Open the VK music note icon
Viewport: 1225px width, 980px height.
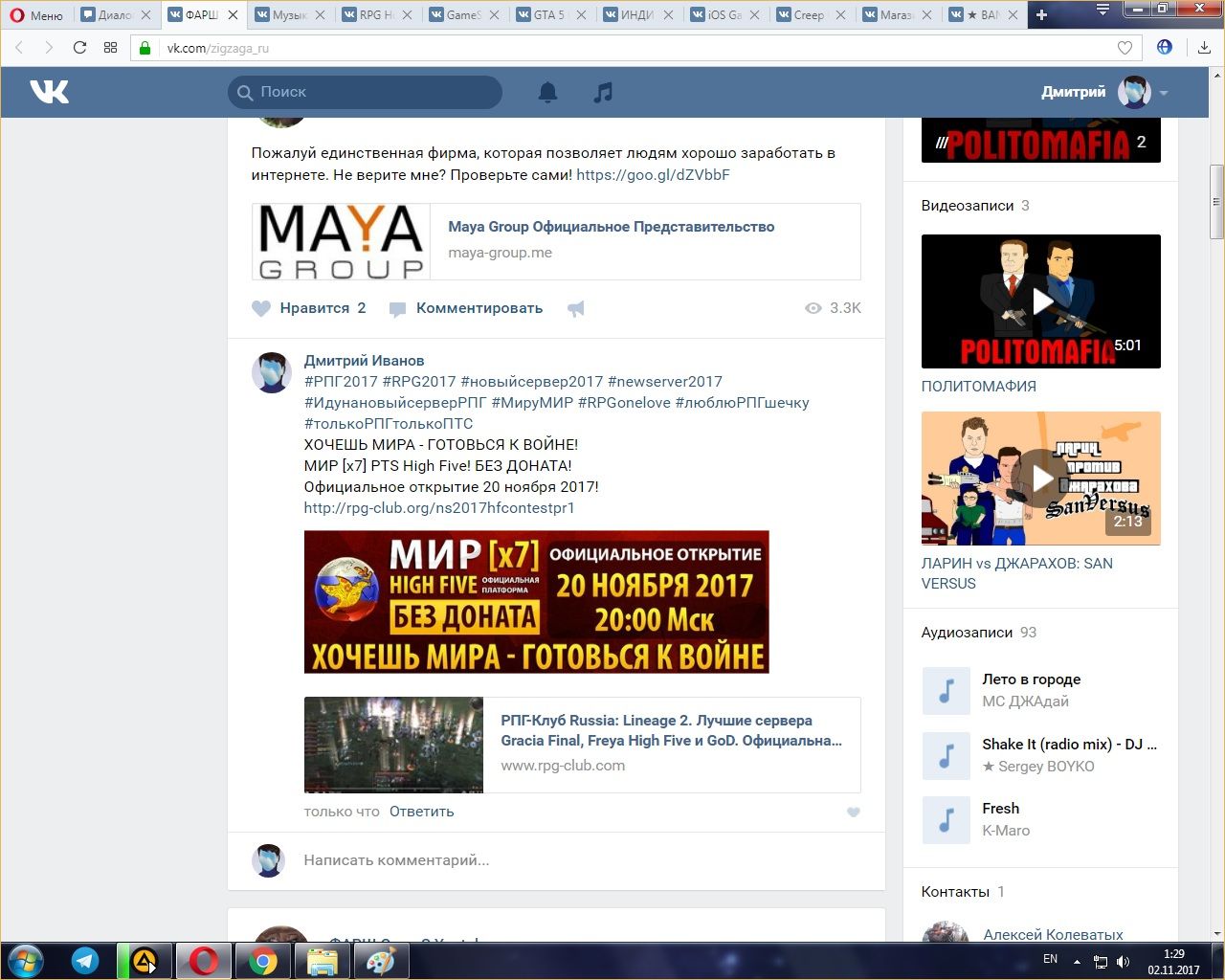tap(603, 92)
